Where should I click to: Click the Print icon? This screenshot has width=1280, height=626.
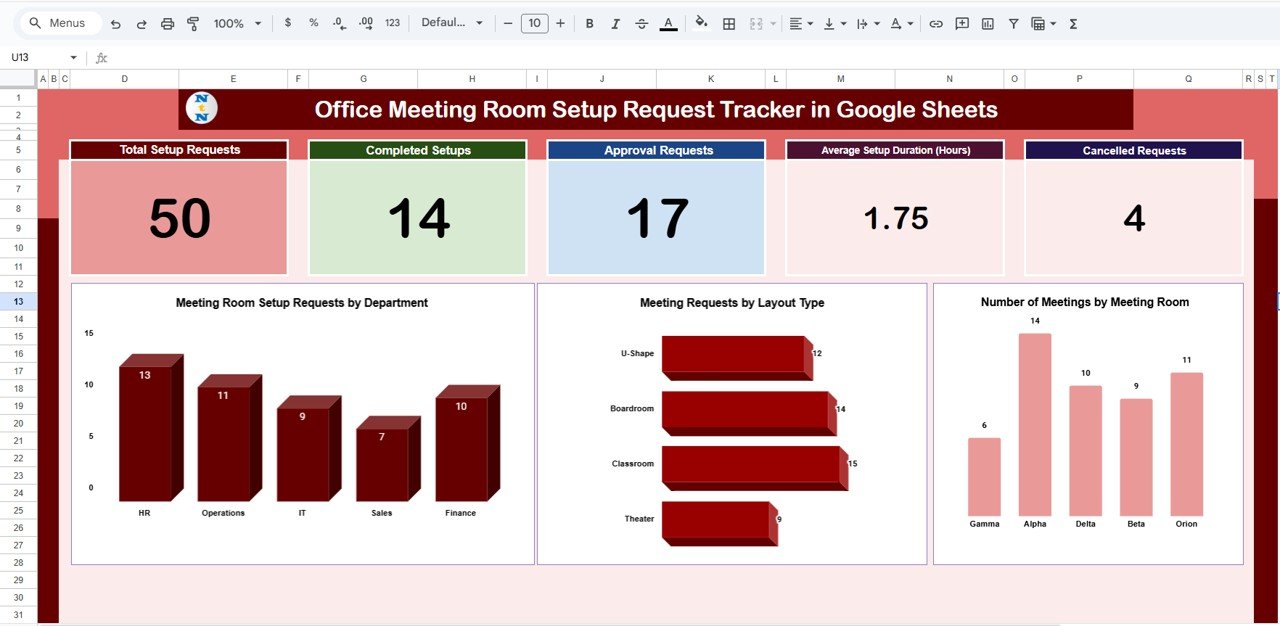point(167,22)
